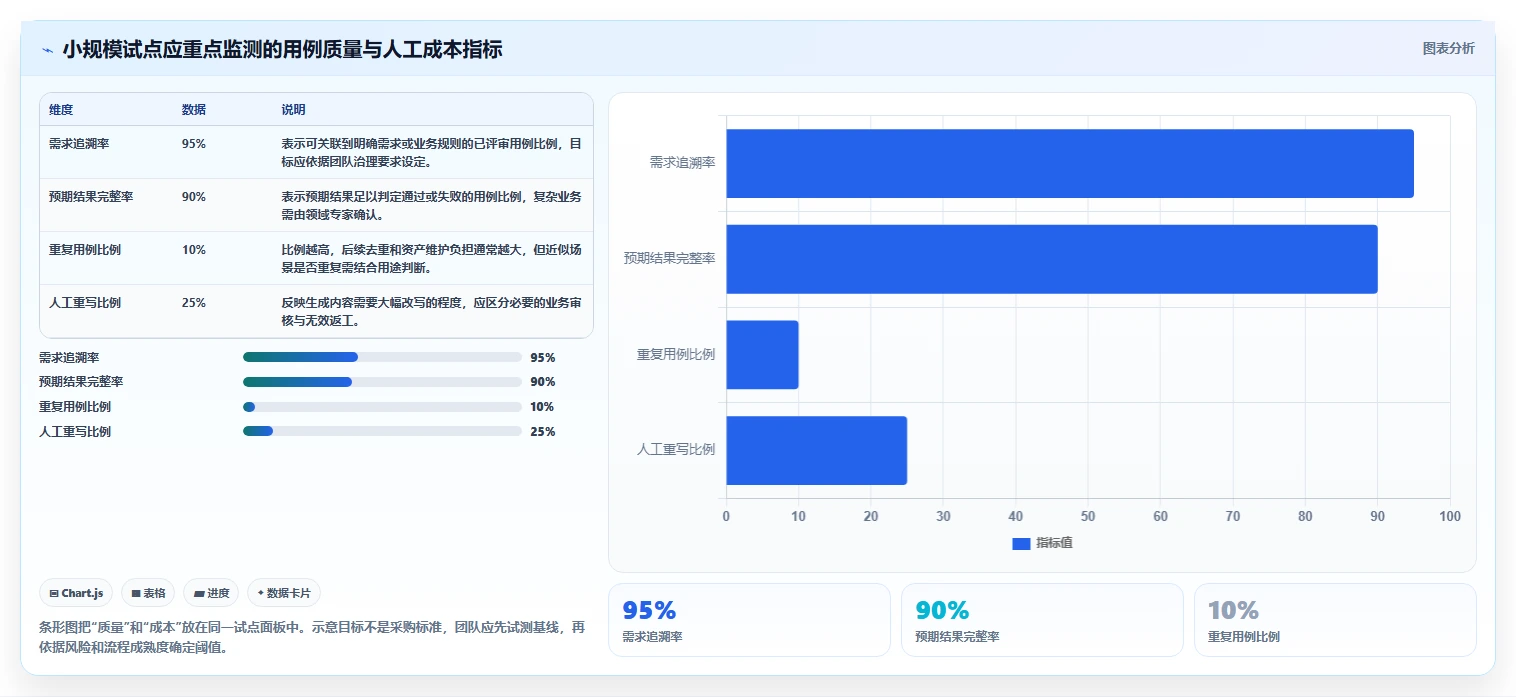Click the 需求追溯率 progress bar

(x=382, y=357)
